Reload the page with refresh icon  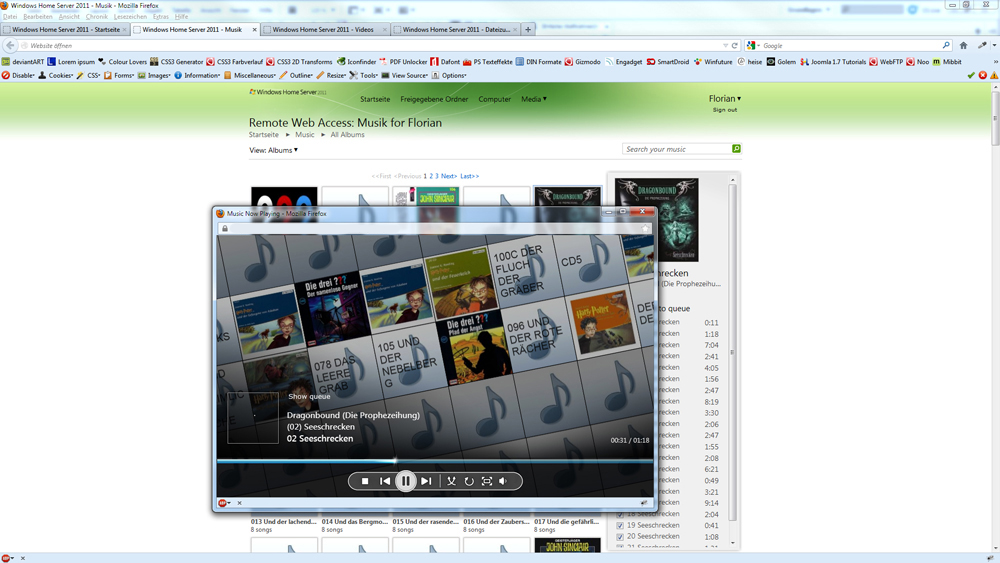tap(735, 46)
